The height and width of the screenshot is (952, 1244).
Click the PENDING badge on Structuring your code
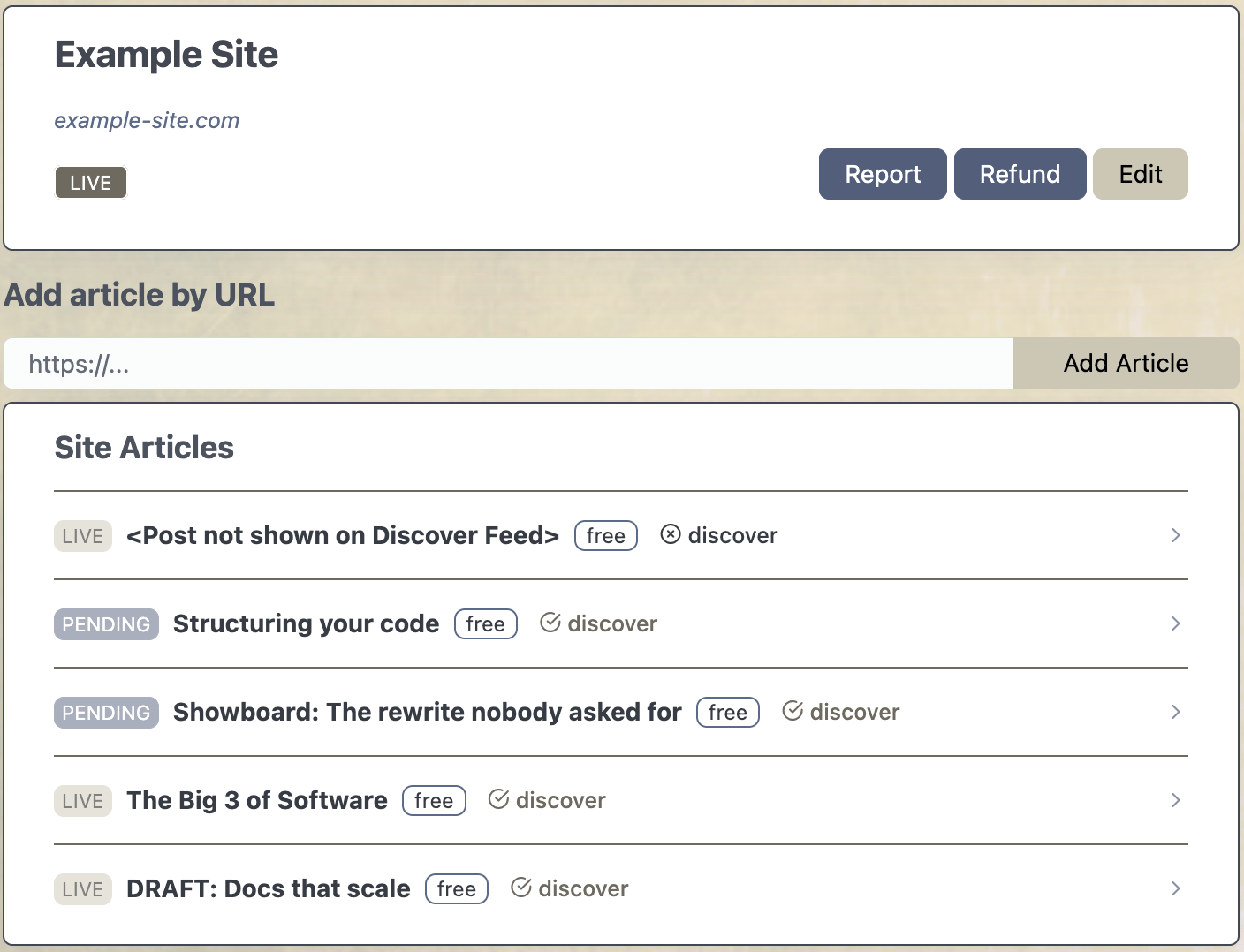(106, 623)
